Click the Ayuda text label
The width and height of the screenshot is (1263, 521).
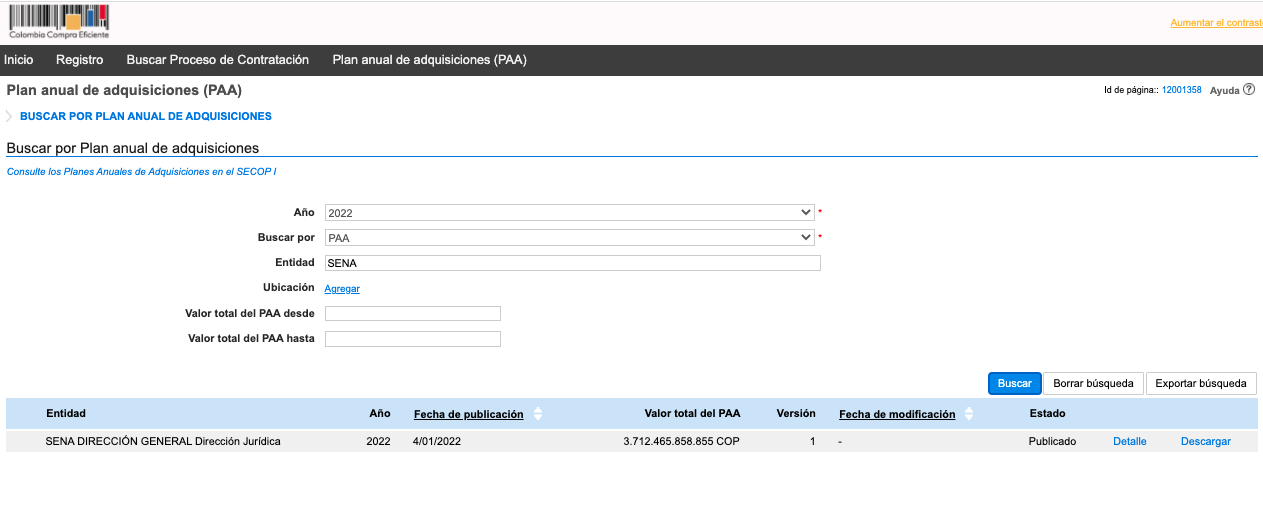coord(1225,90)
